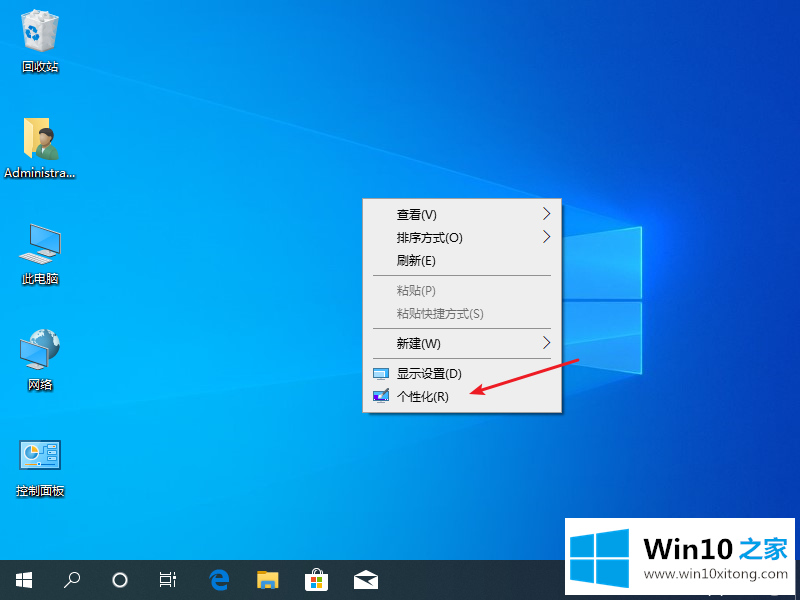800x600 pixels.
Task: Open Cortana circle icon on taskbar
Action: pyautogui.click(x=120, y=579)
